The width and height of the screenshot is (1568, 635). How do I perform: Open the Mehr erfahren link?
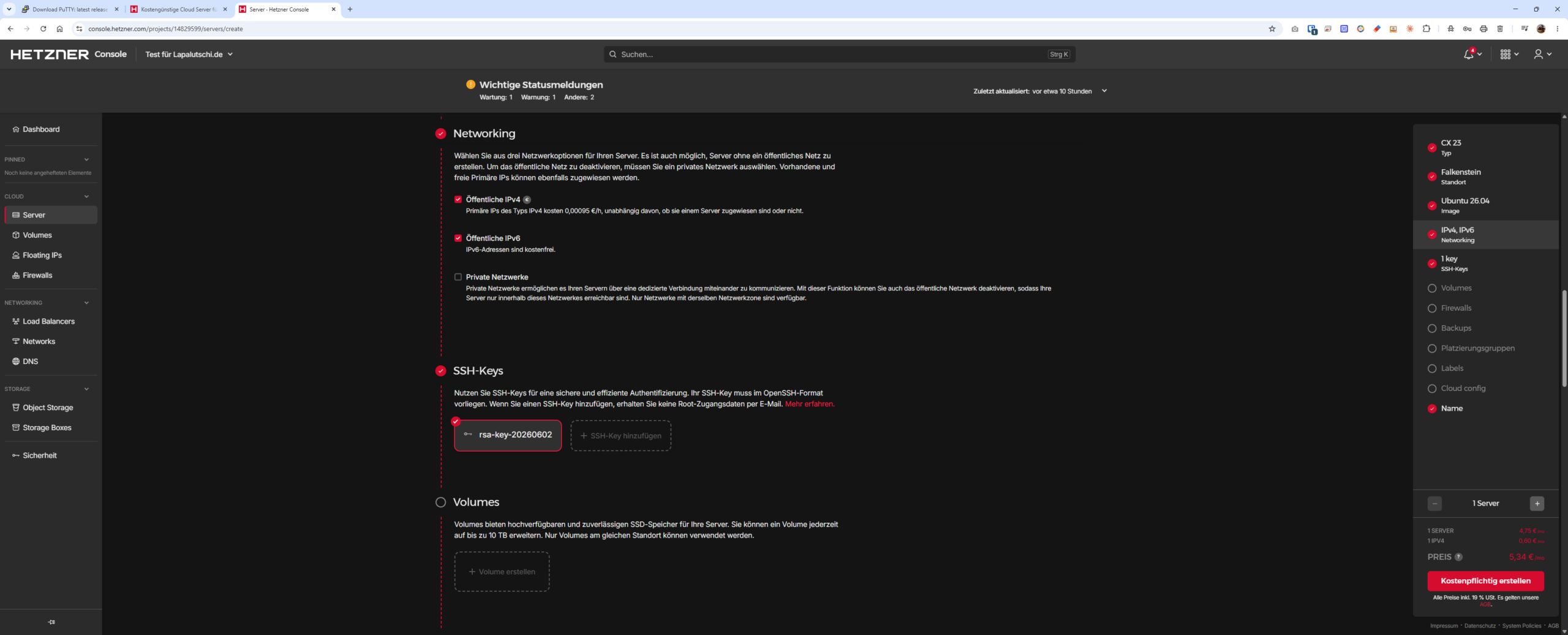[809, 404]
